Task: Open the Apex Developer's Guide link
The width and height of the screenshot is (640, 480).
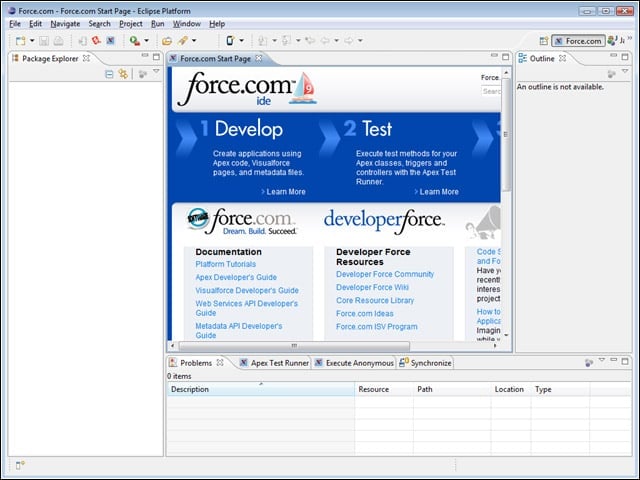Action: point(236,277)
